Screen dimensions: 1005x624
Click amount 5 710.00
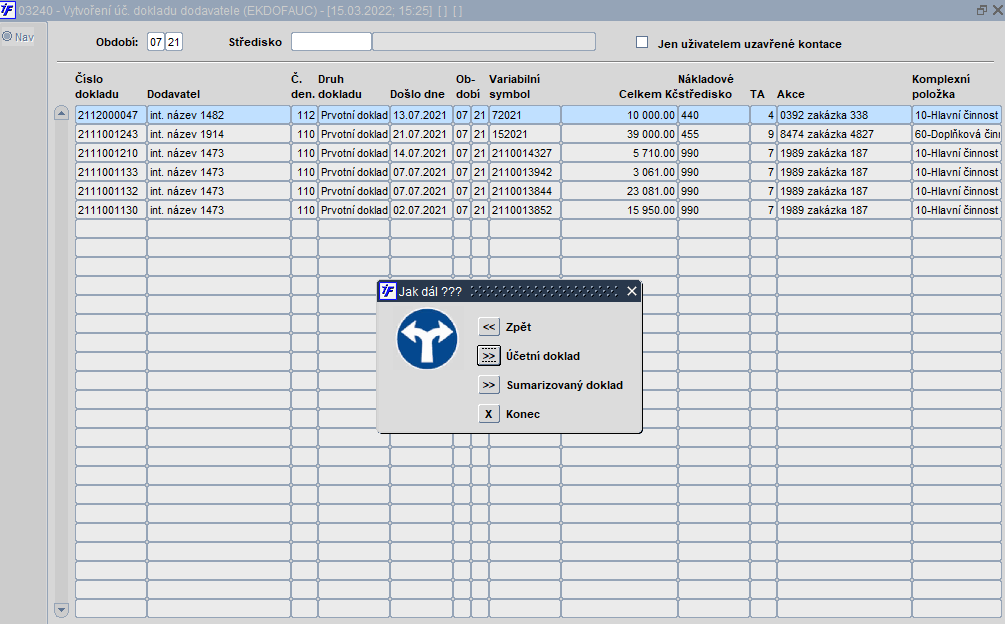[x=619, y=153]
